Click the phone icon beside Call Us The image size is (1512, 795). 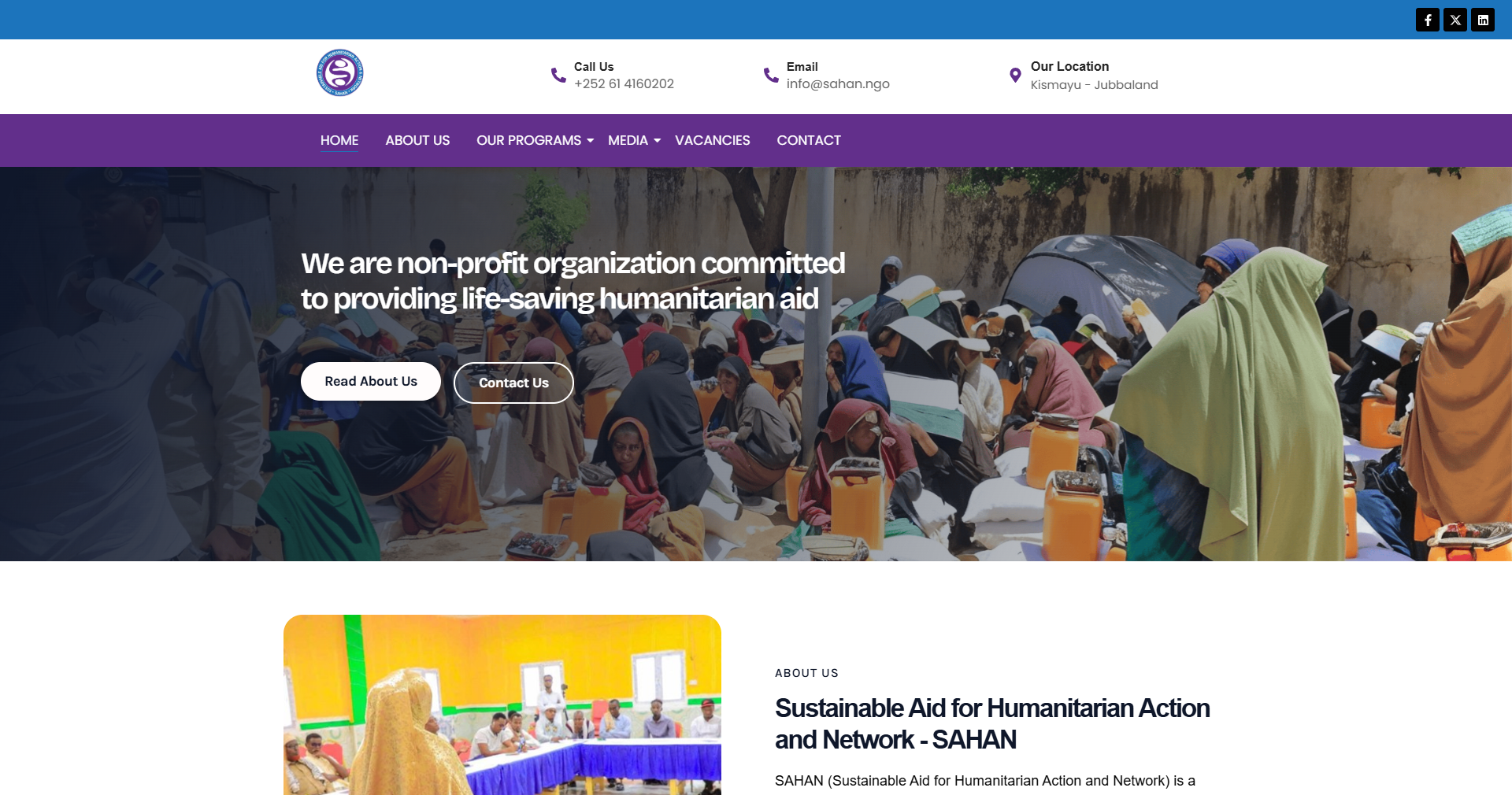[558, 75]
